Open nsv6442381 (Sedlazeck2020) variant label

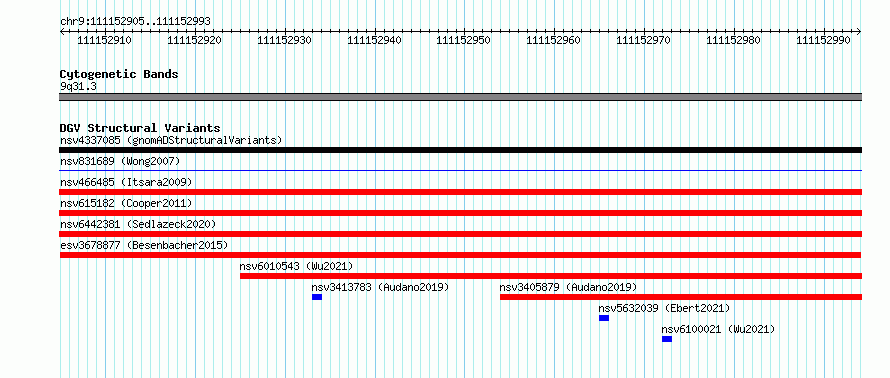(138, 224)
